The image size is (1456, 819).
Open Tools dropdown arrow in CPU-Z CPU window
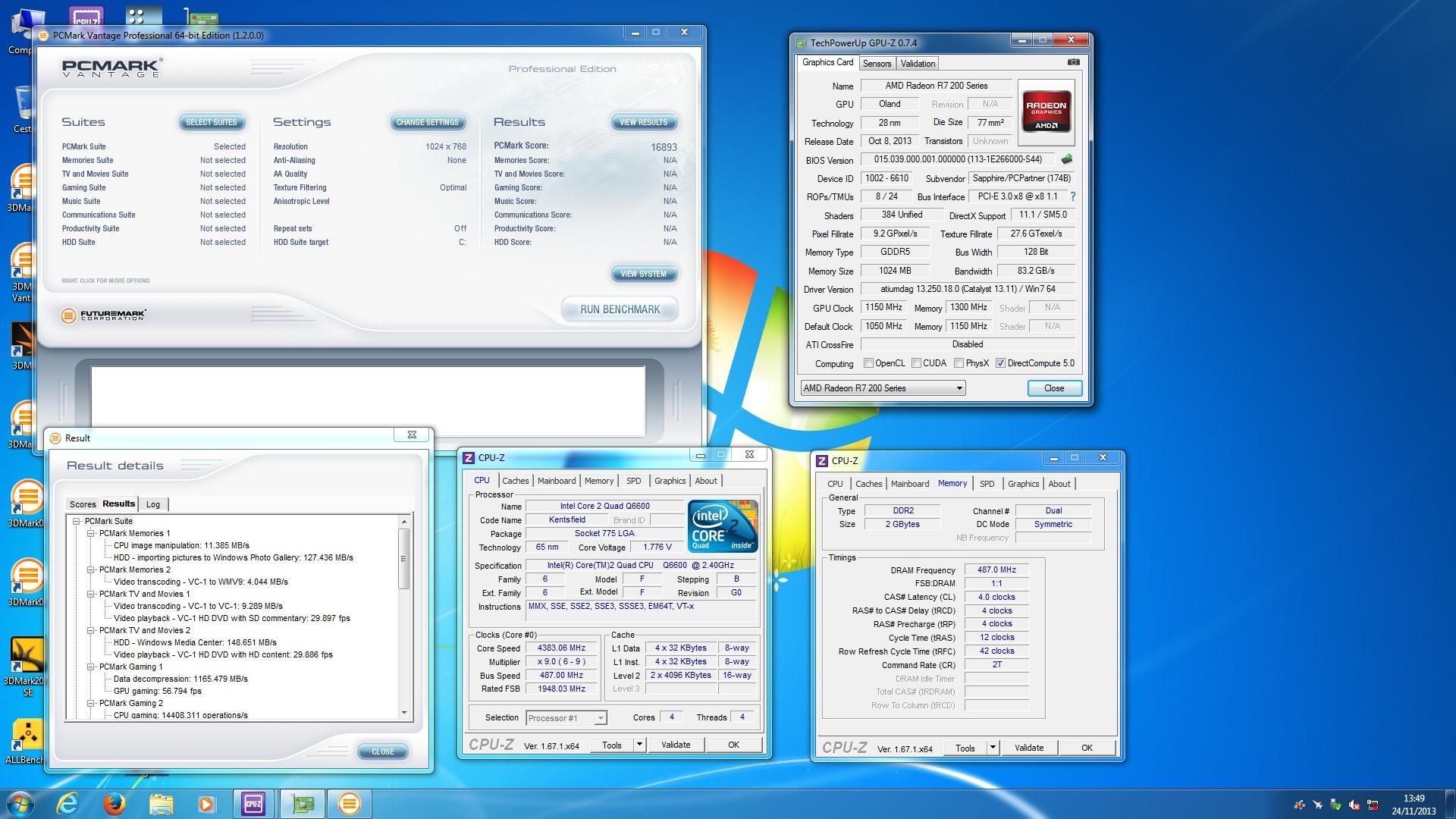639,745
